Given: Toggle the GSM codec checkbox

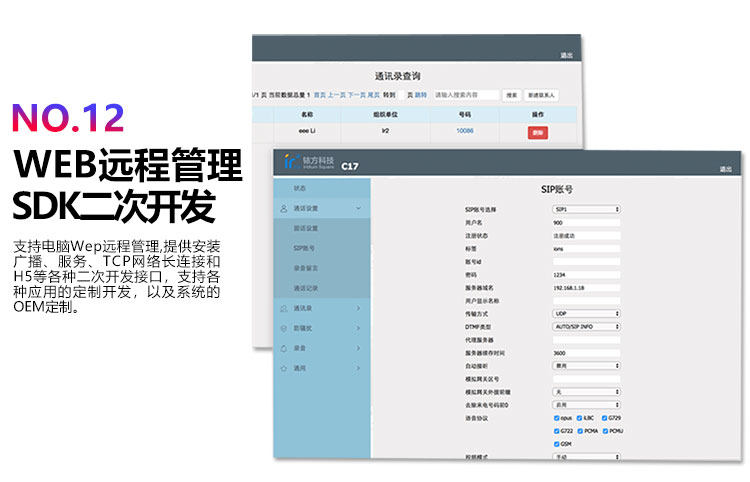Looking at the screenshot, I should coord(556,444).
